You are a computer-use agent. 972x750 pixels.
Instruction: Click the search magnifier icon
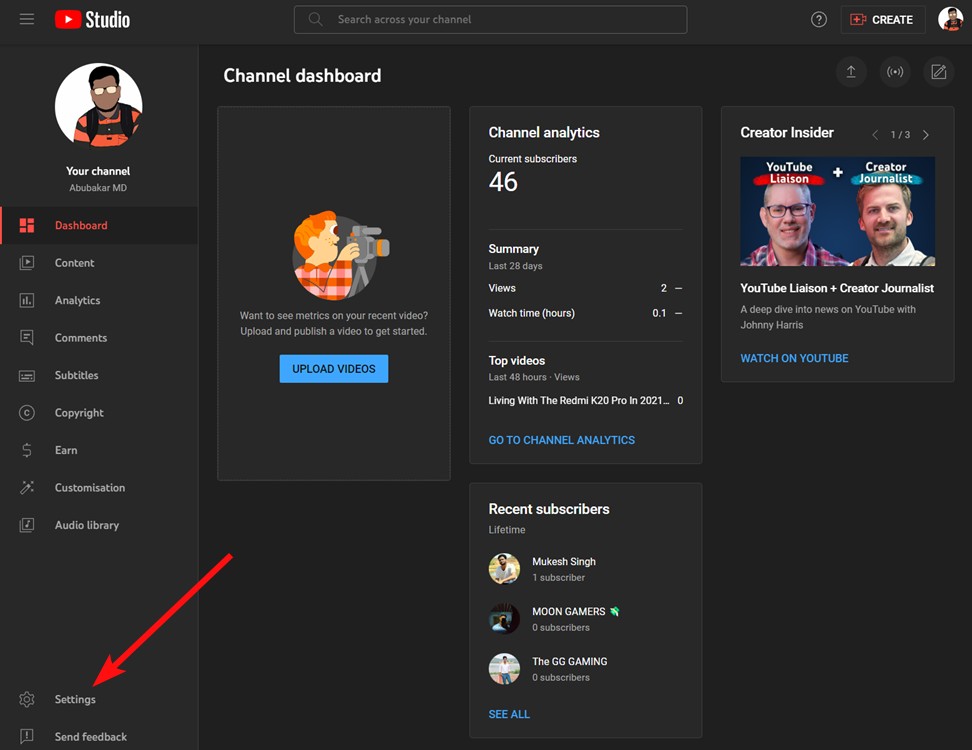click(316, 19)
